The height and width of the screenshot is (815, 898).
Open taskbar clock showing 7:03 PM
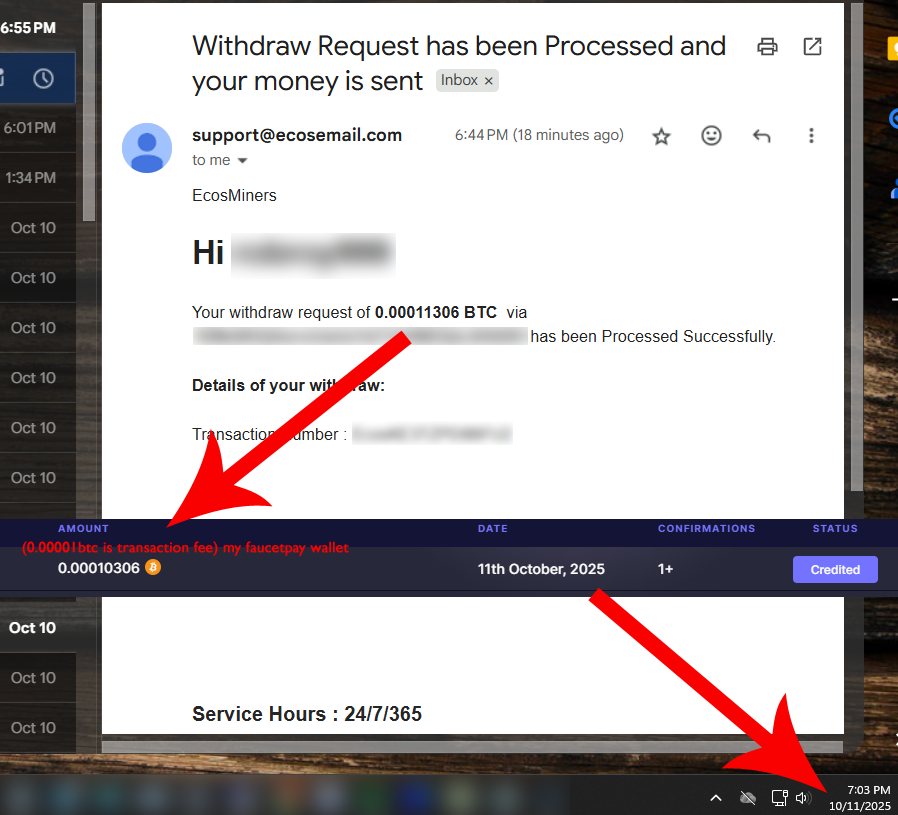860,798
